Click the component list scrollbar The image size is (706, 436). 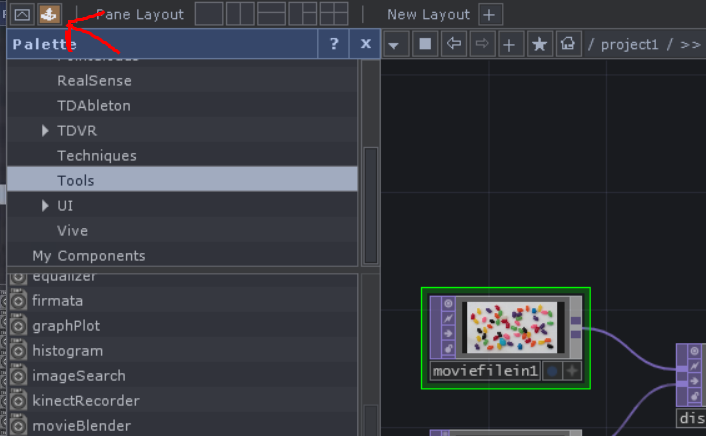point(371,420)
